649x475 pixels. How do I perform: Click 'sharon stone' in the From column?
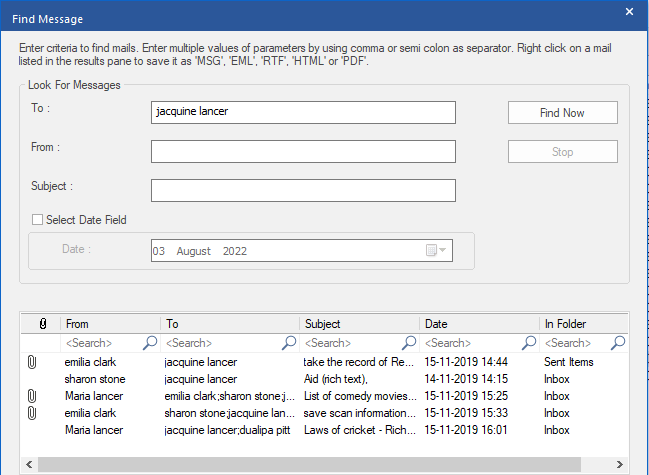pyautogui.click(x=95, y=379)
